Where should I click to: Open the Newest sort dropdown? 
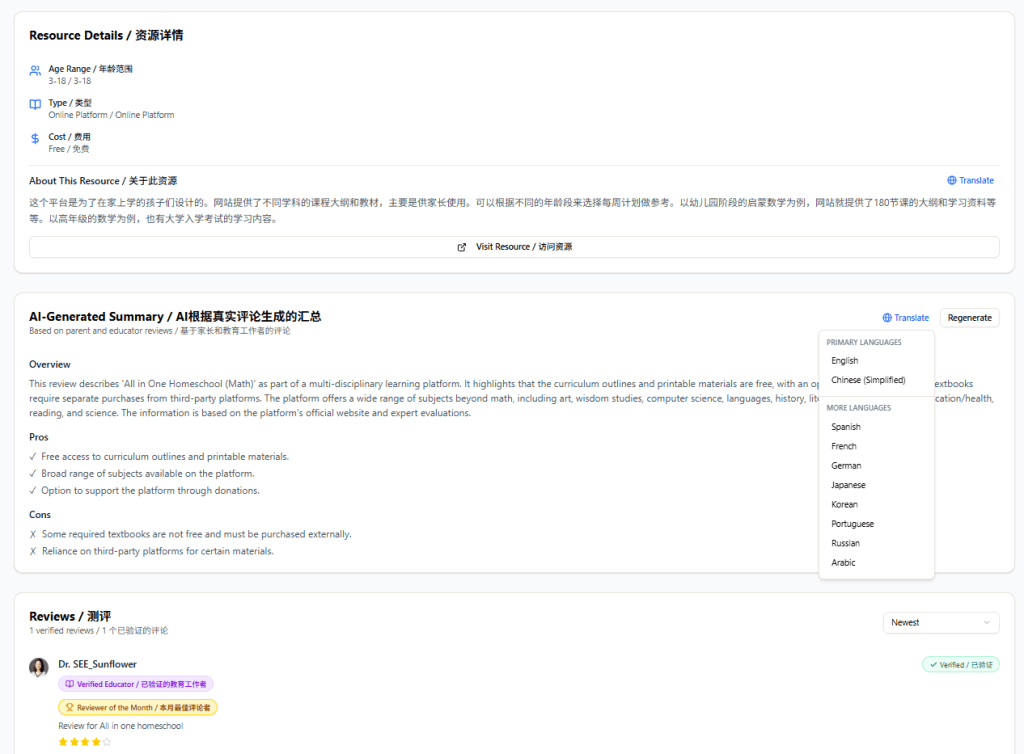pyautogui.click(x=940, y=622)
